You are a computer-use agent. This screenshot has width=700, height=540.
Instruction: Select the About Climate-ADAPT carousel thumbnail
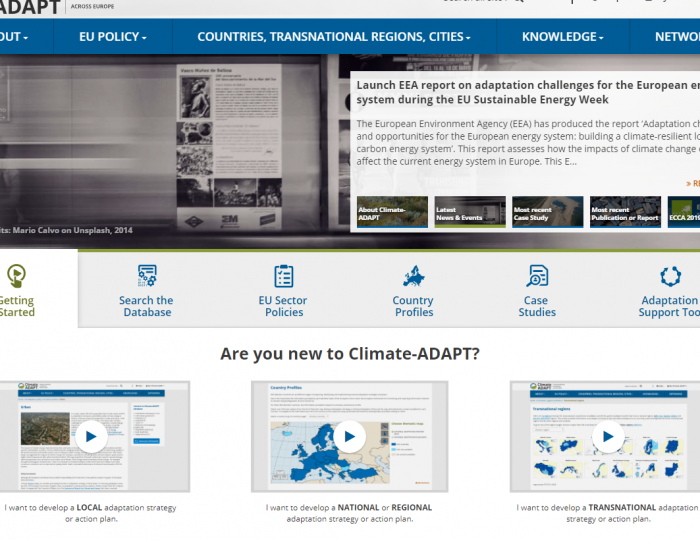coord(392,212)
